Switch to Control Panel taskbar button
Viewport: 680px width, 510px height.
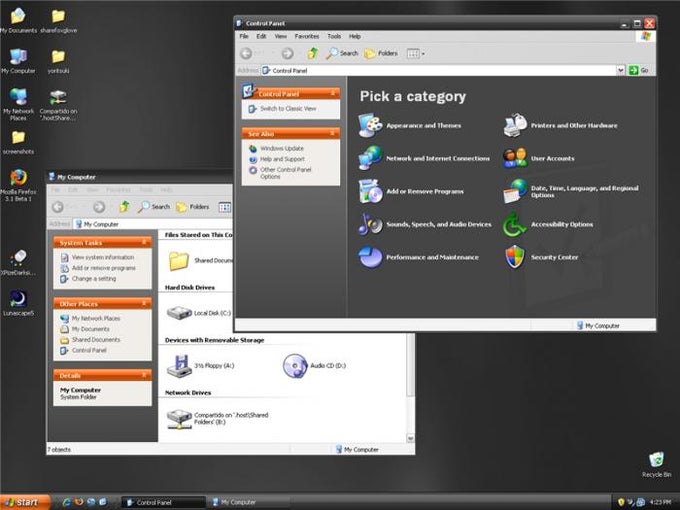[163, 502]
